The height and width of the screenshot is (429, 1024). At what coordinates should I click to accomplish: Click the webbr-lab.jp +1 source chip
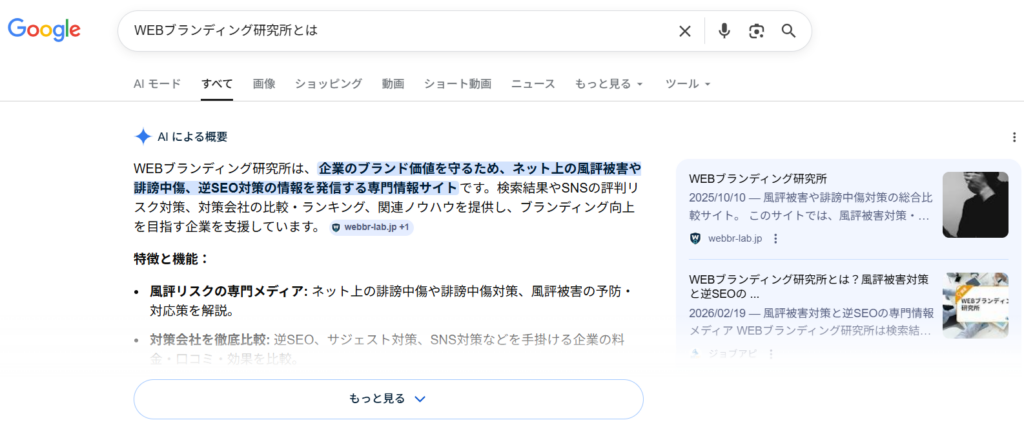click(372, 227)
